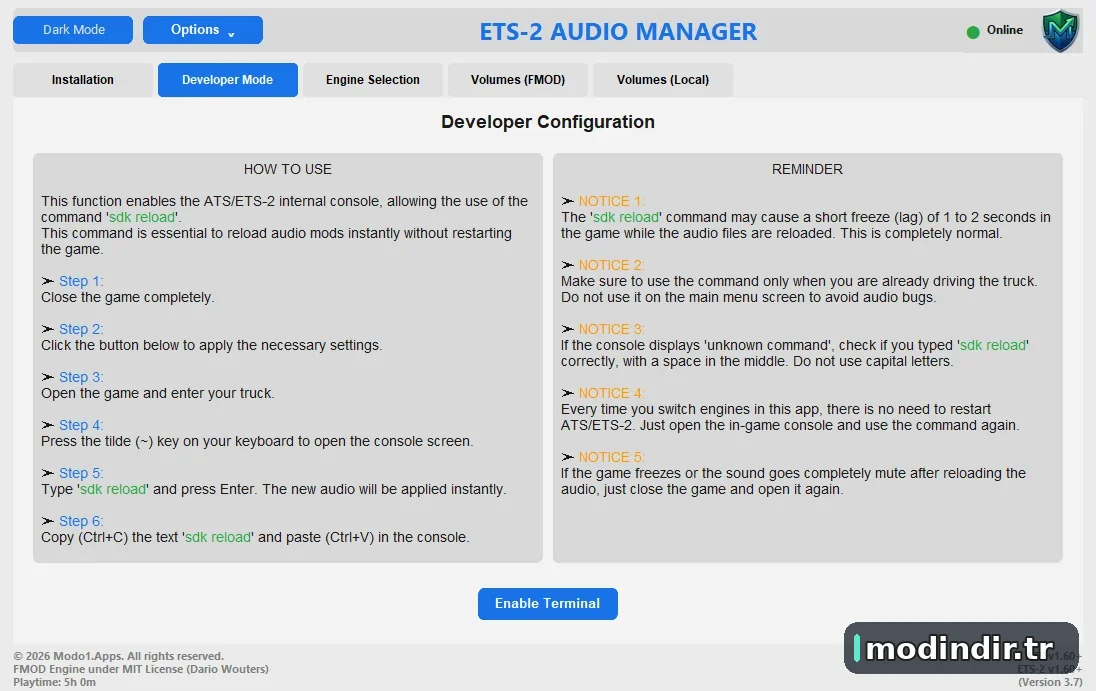Open the Options dropdown
Viewport: 1096px width, 691px height.
(203, 30)
